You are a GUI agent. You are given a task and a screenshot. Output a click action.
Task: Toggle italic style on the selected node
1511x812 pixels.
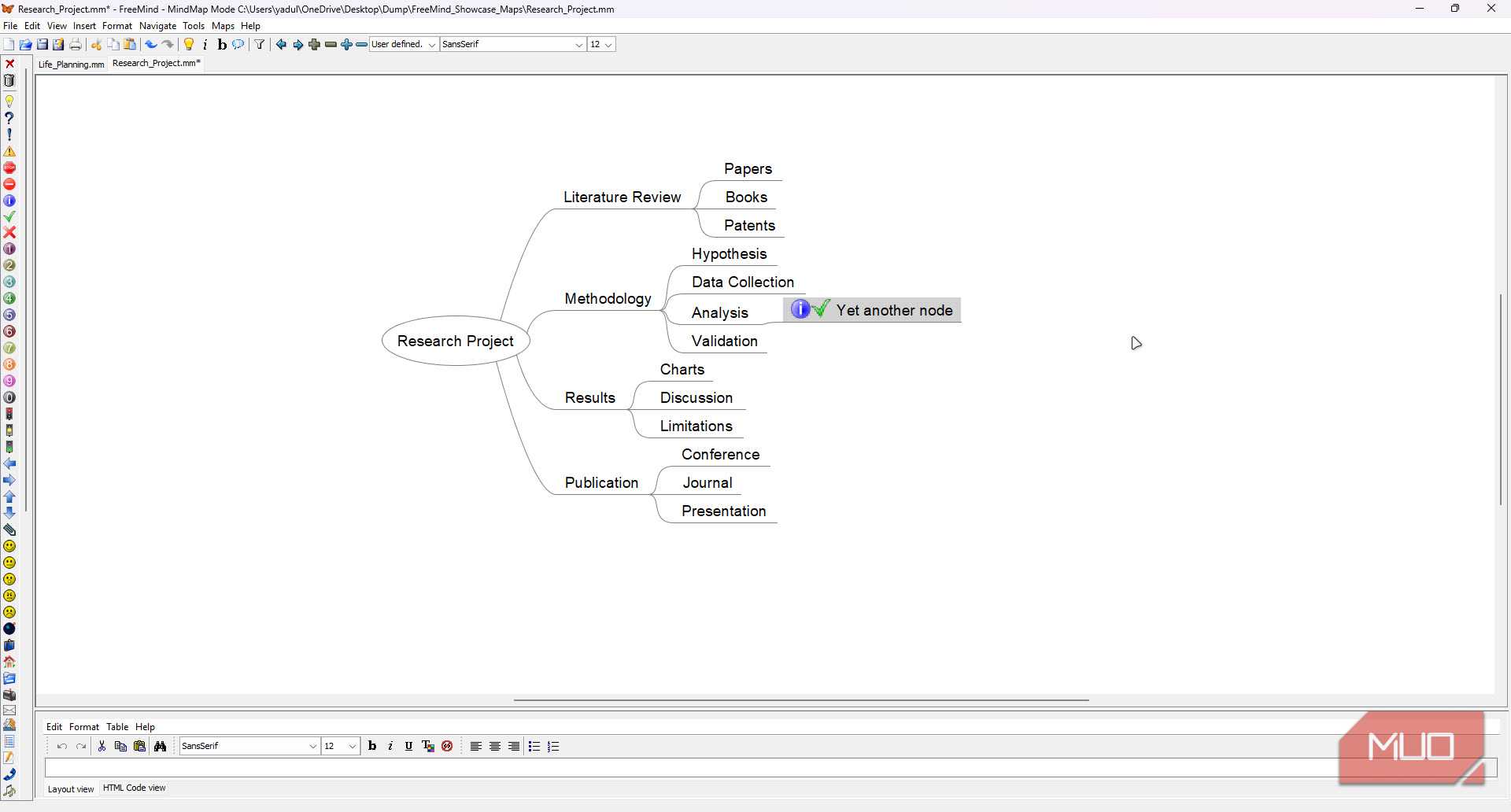click(x=205, y=45)
